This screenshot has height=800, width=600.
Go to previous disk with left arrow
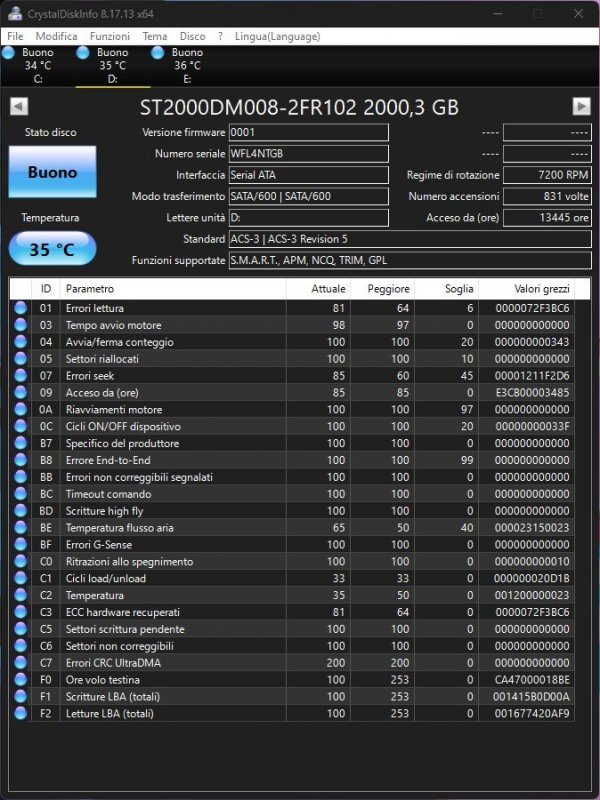pos(18,107)
